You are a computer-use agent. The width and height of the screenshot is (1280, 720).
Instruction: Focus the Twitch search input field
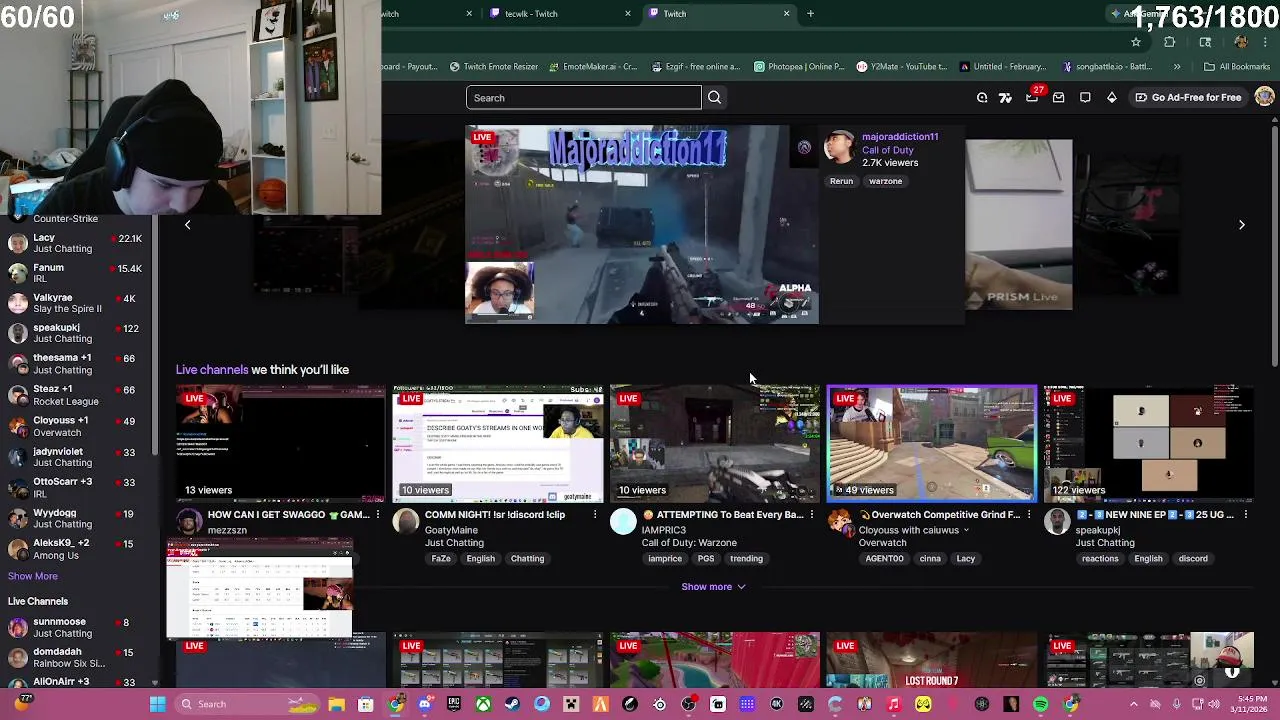(x=583, y=98)
